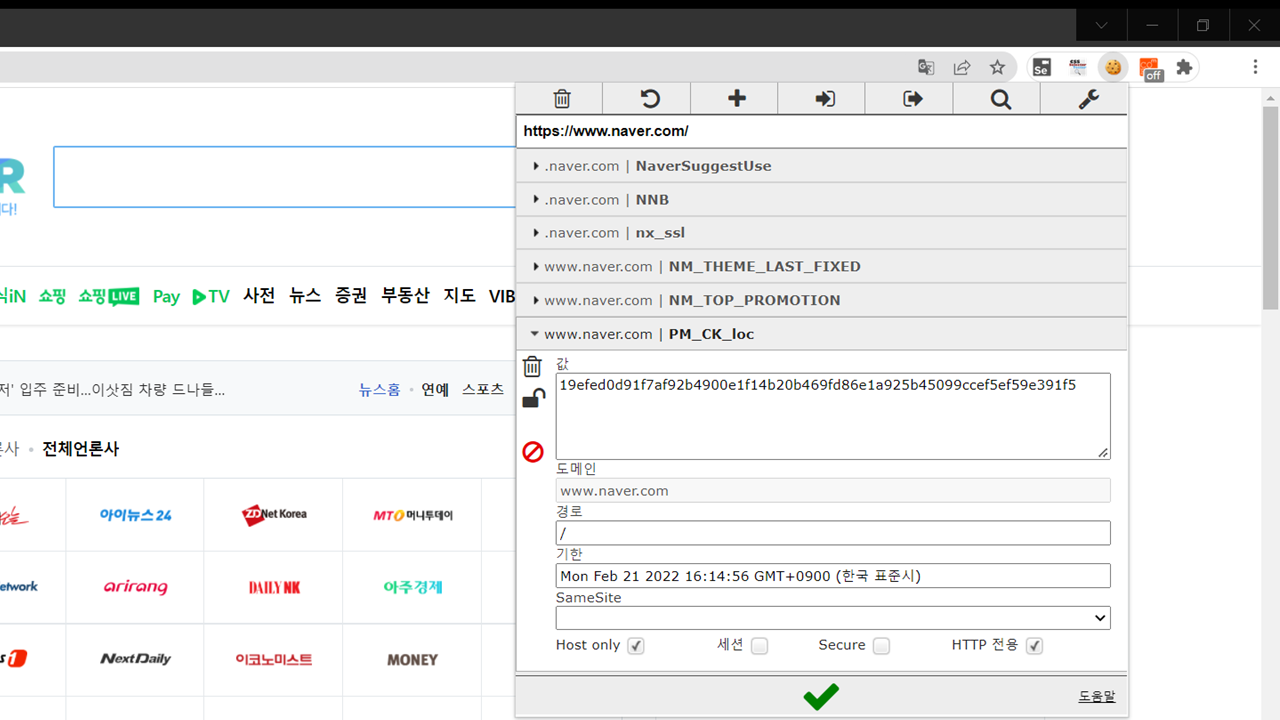This screenshot has width=1280, height=720.
Task: Expand the NaverSuggestUse cookie row
Action: (822, 166)
